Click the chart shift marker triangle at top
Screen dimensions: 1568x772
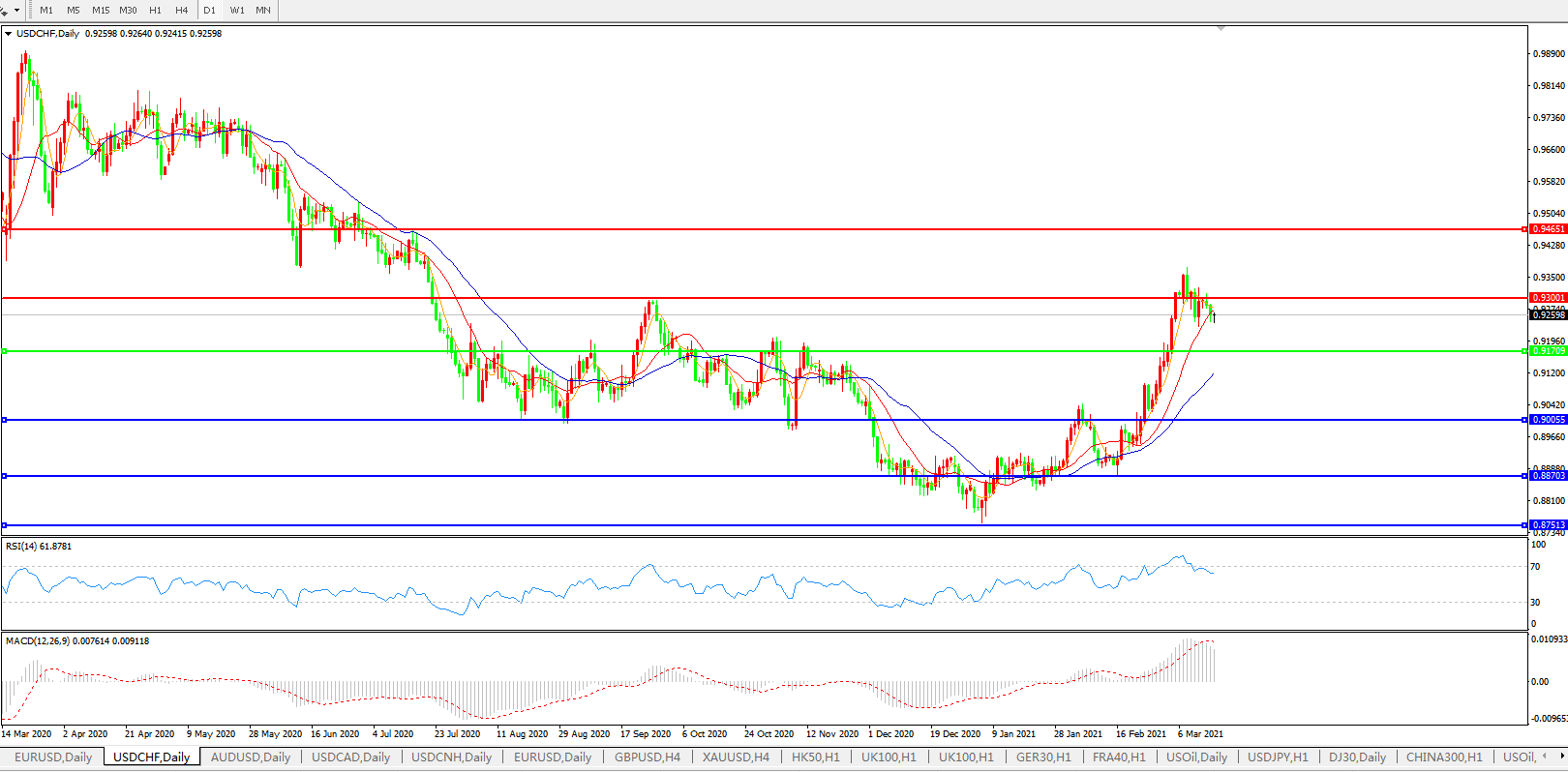coord(1221,29)
